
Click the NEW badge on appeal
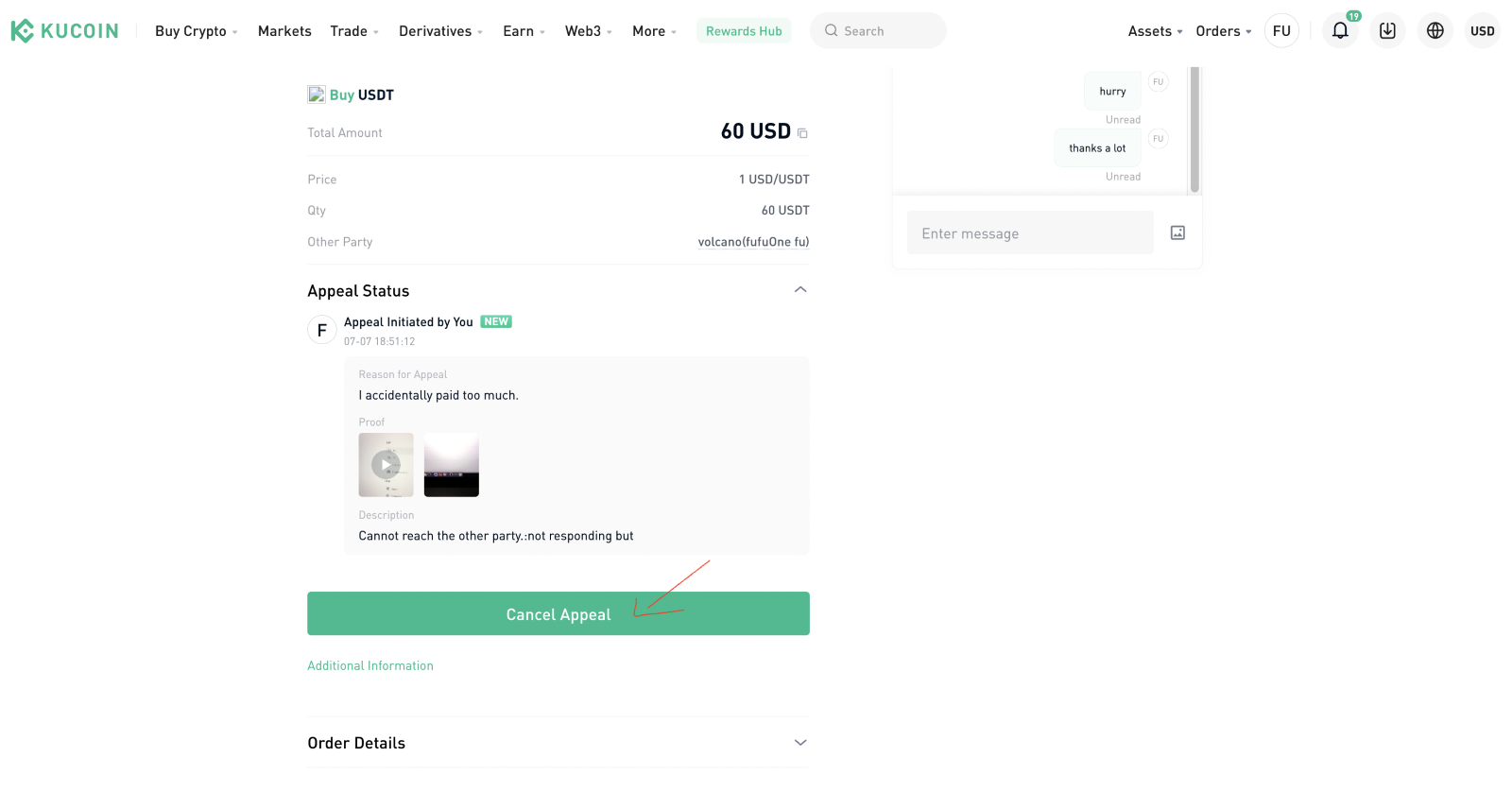click(x=496, y=321)
